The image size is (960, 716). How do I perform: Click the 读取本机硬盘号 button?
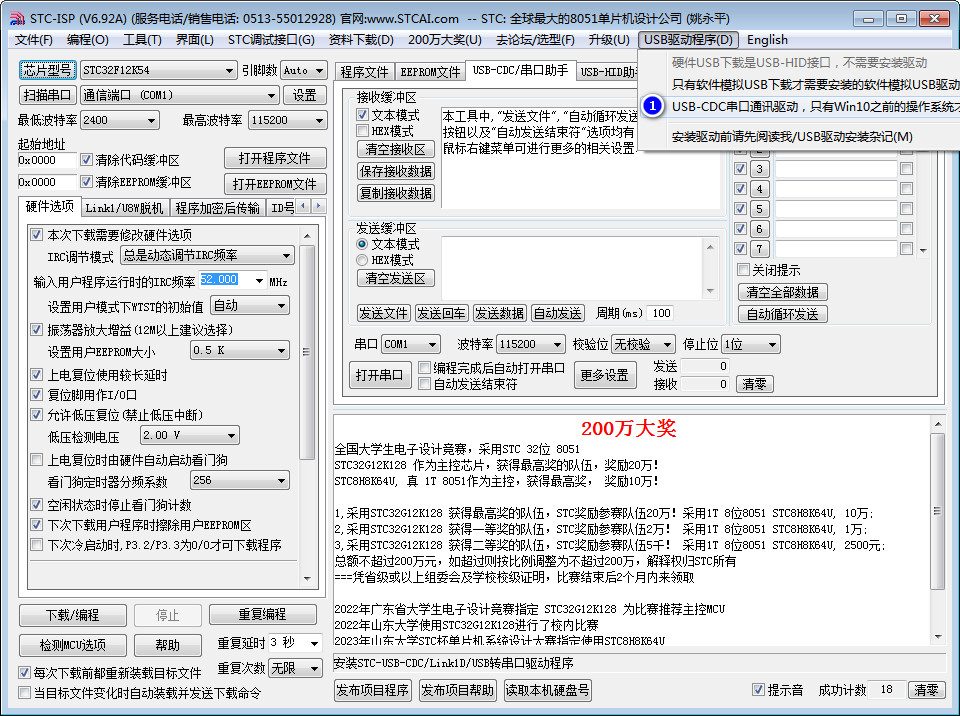click(x=547, y=690)
